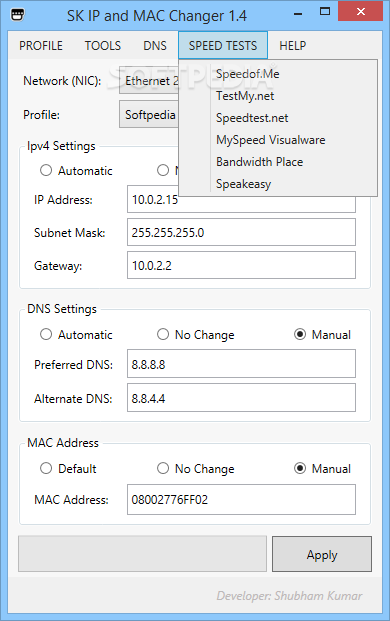Click the Preferred DNS input field
Viewport: 390px width, 621px height.
(241, 364)
